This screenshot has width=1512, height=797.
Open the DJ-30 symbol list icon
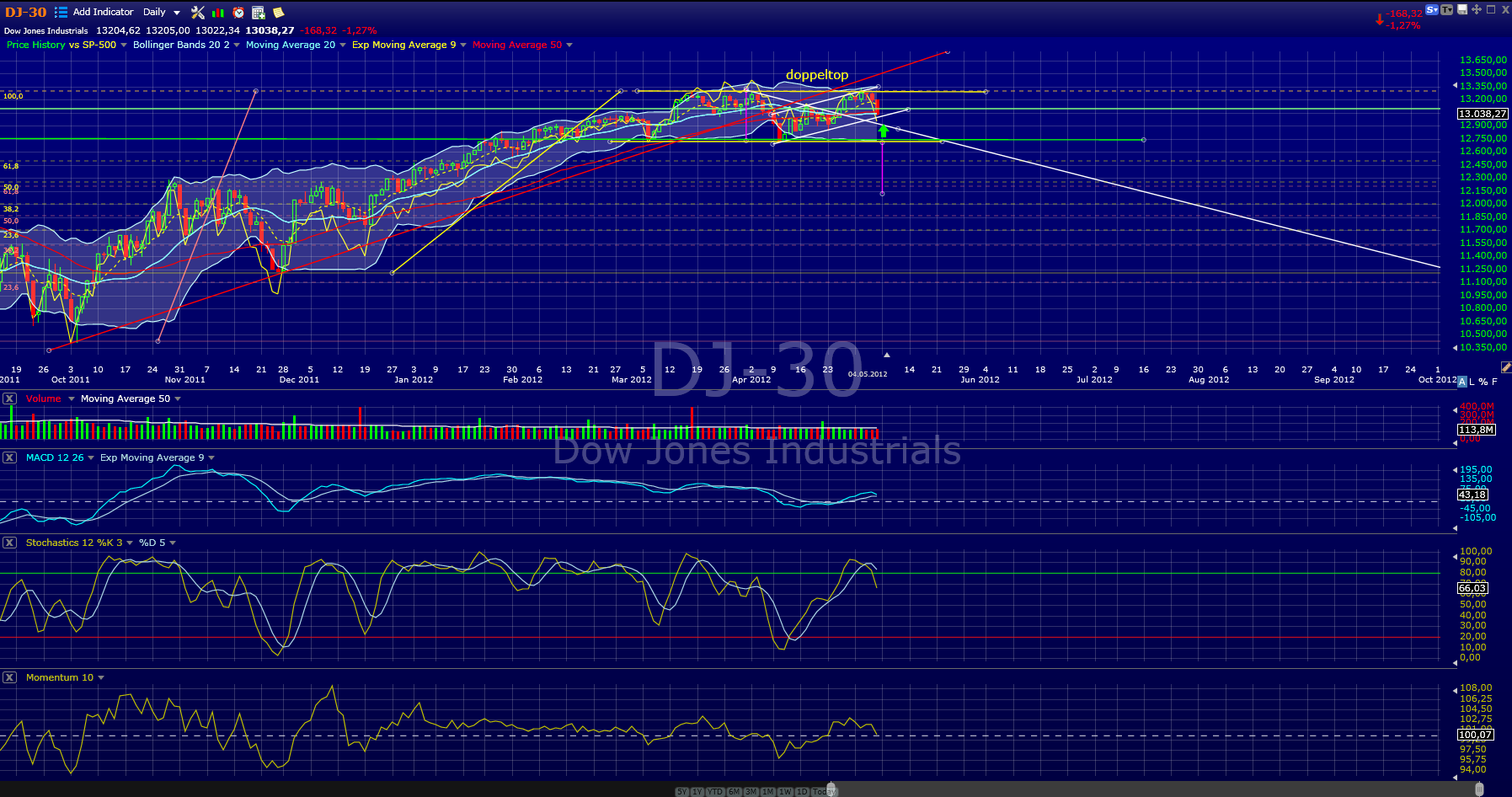coord(61,12)
